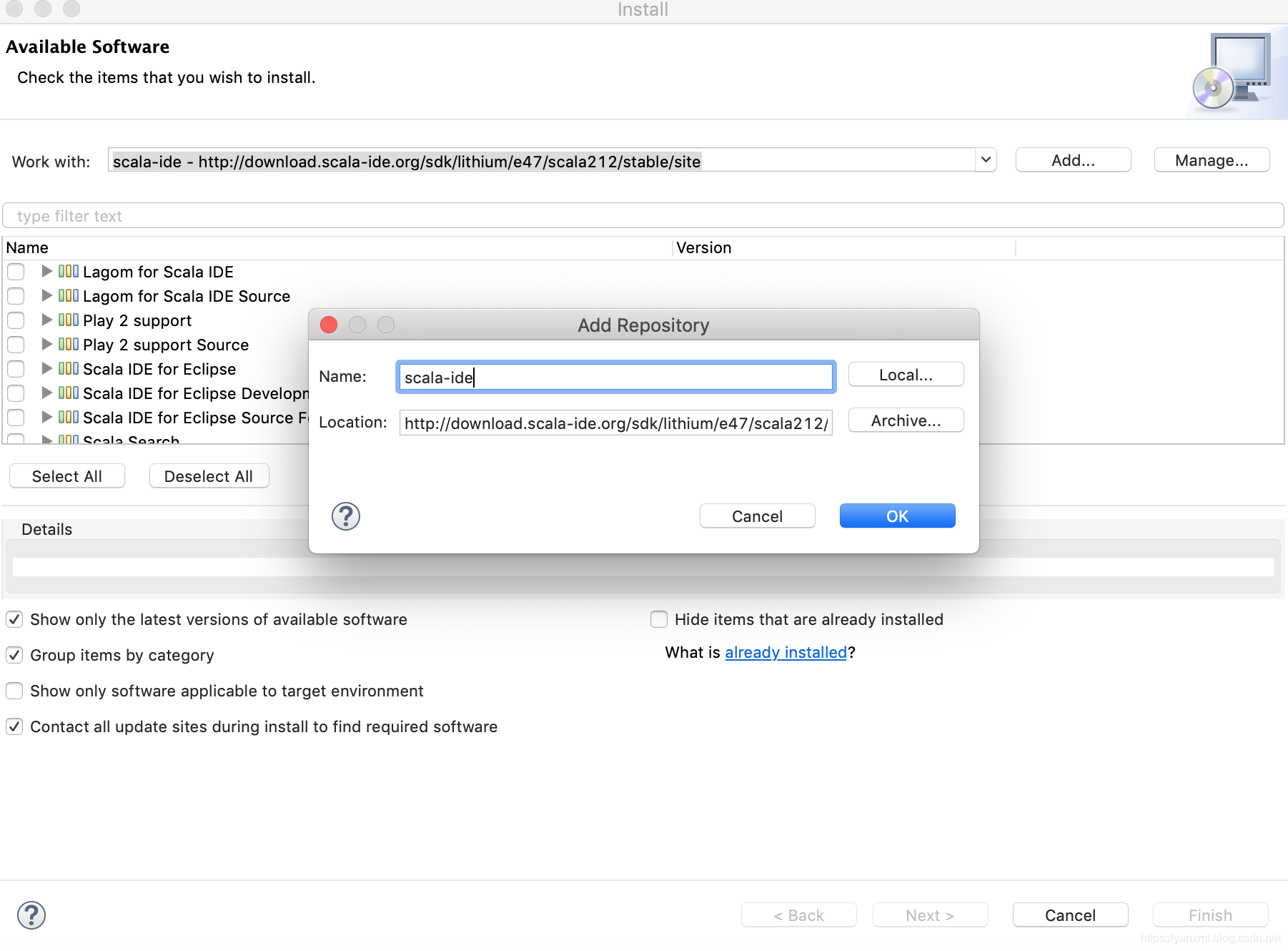Cancel the Install wizard

pyautogui.click(x=1070, y=915)
